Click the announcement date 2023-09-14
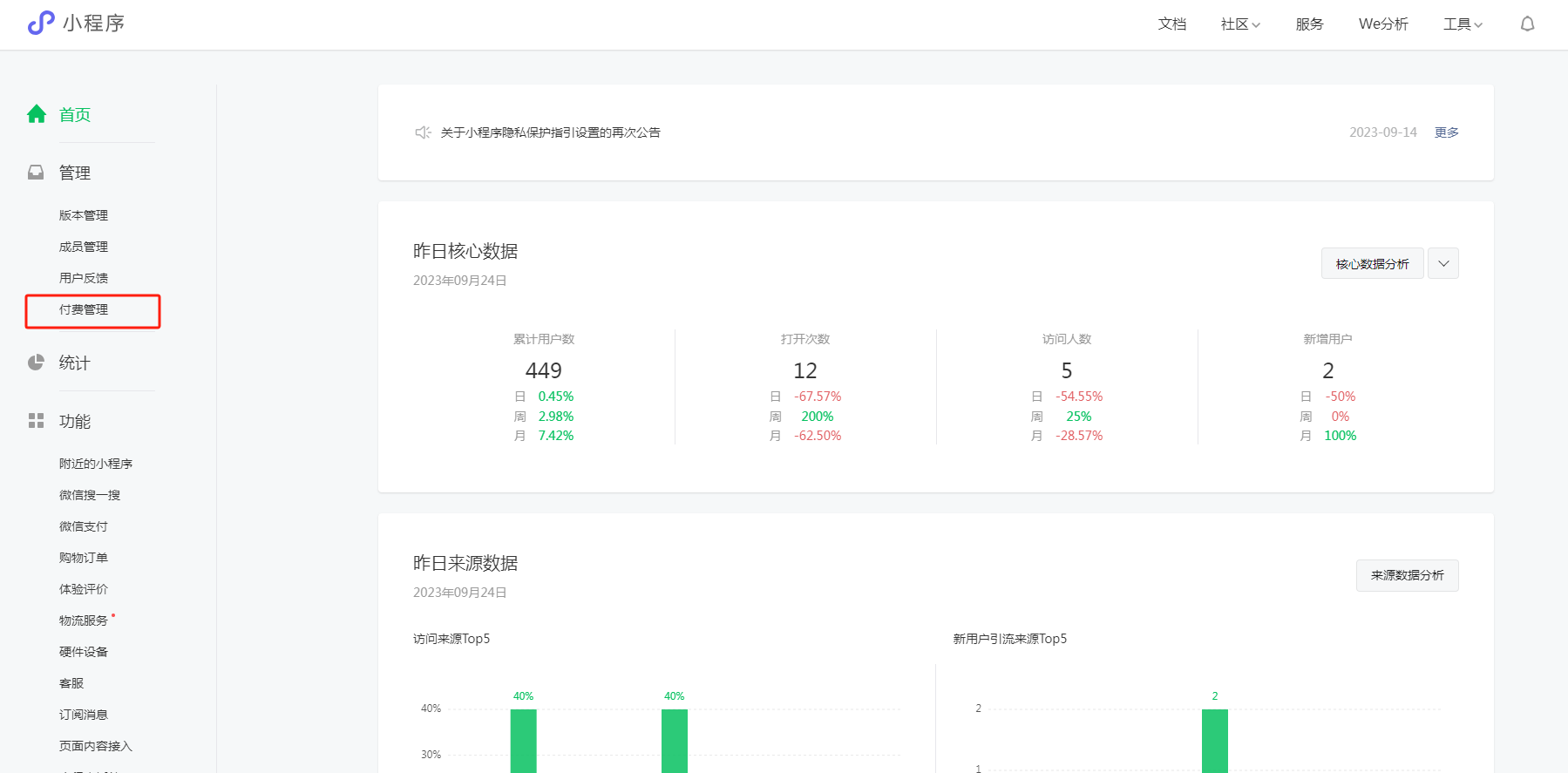Viewport: 1568px width, 773px height. 1383,132
